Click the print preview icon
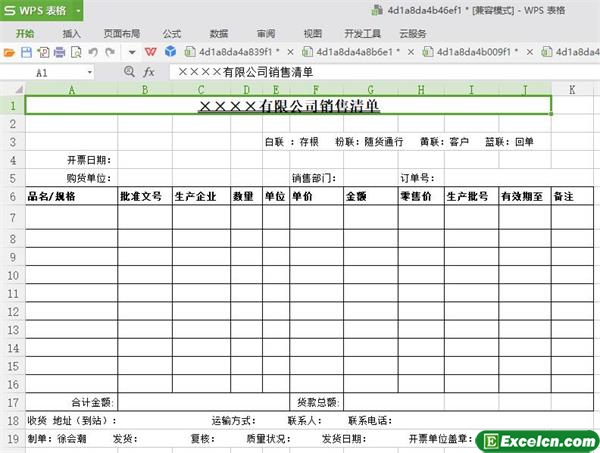 tap(76, 52)
